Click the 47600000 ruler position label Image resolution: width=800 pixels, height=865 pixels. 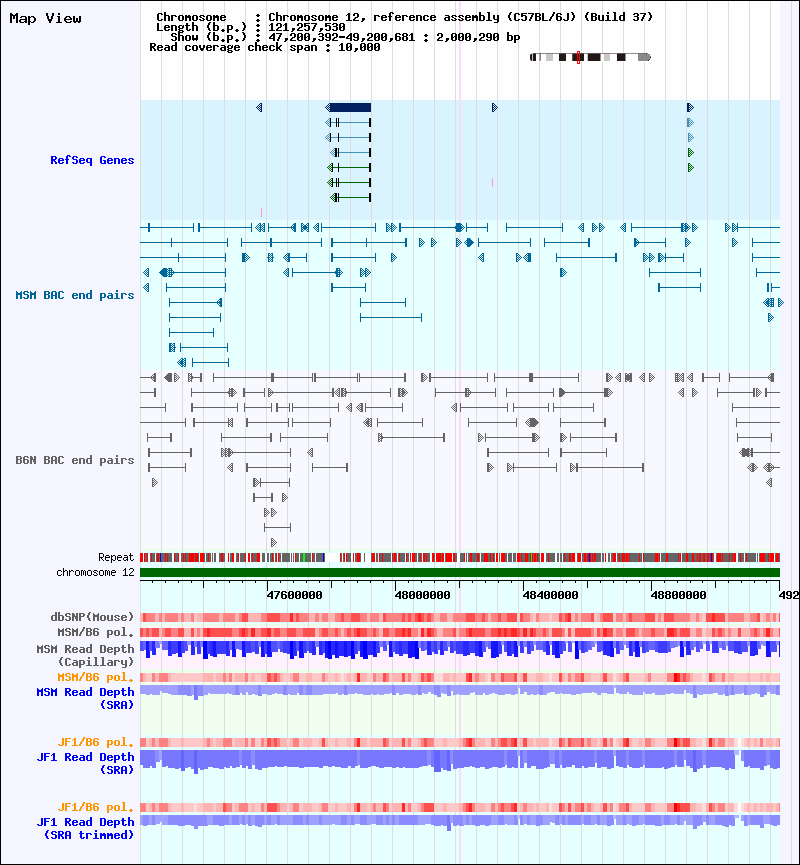(x=294, y=595)
